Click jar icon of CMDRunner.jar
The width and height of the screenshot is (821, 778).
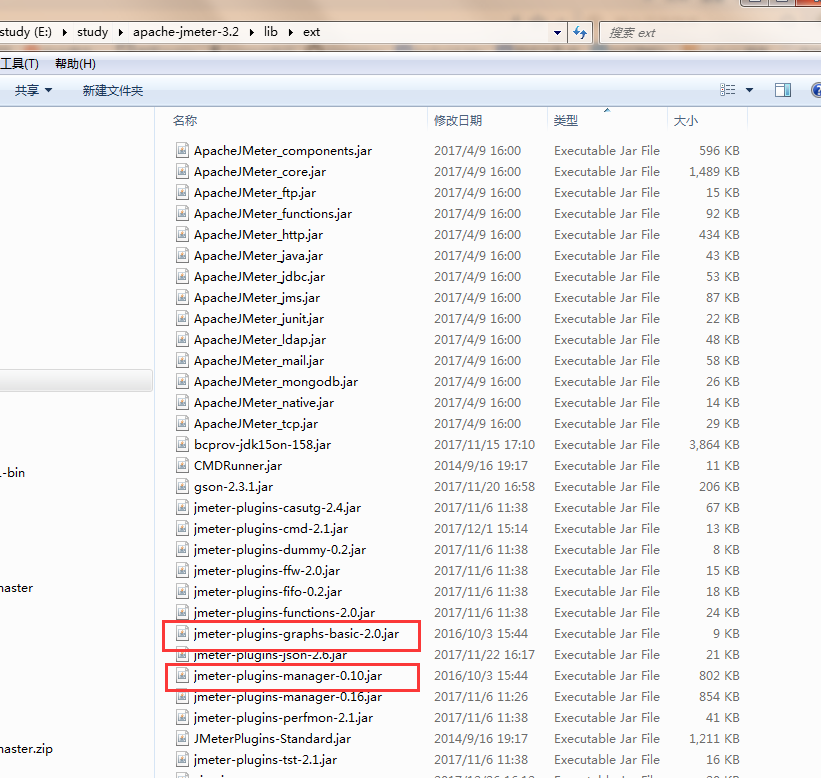[x=182, y=465]
